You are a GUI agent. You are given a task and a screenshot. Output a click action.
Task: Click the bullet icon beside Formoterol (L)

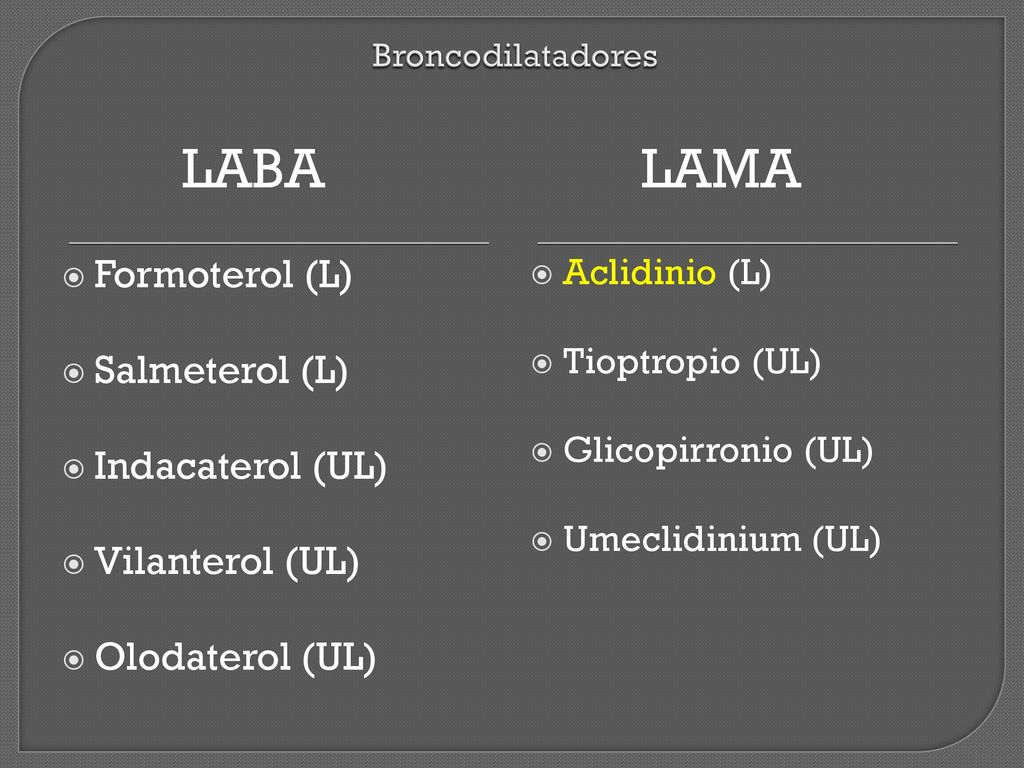[74, 277]
